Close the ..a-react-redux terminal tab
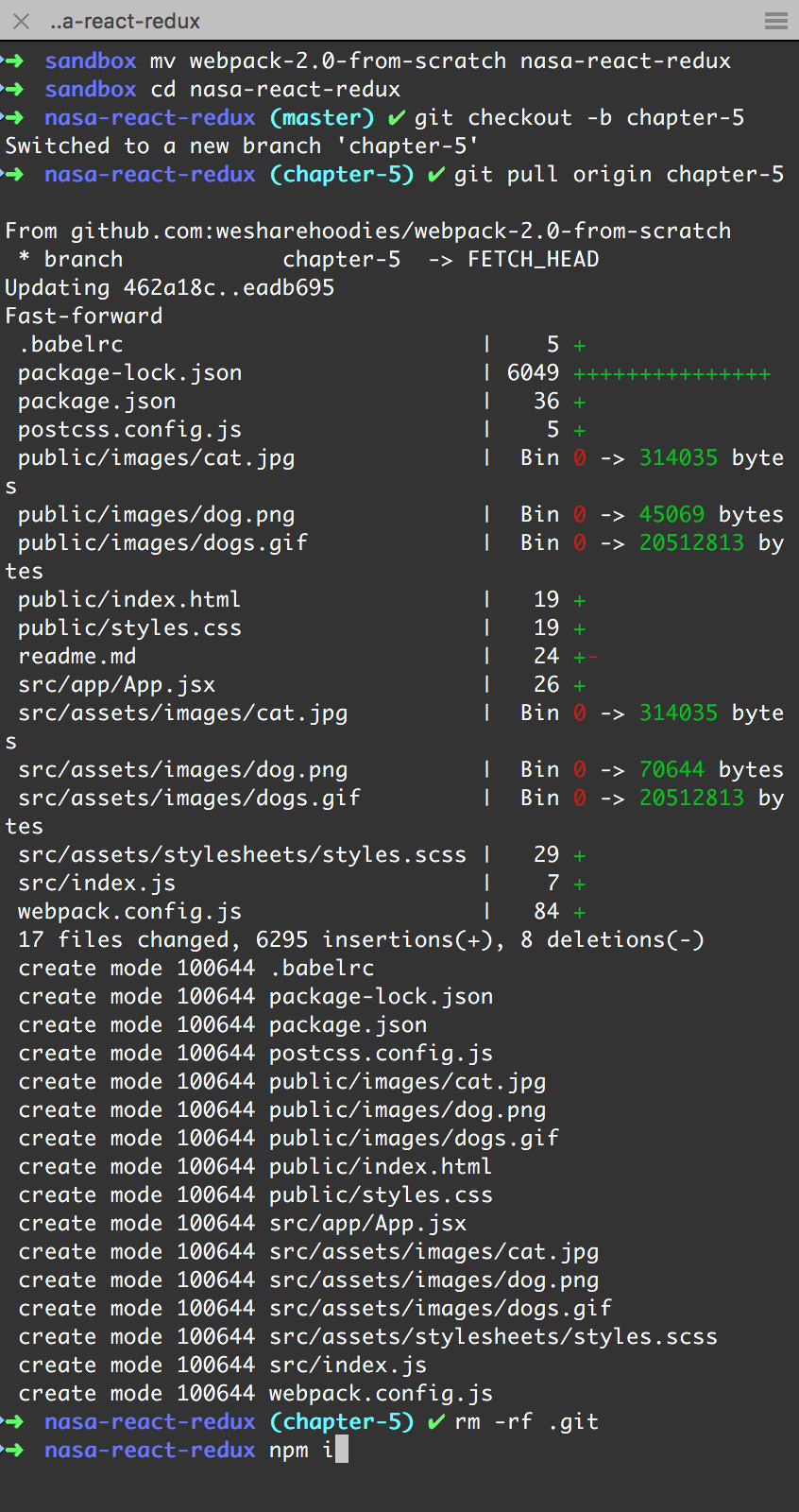This screenshot has height=1512, width=799. pos(22,21)
